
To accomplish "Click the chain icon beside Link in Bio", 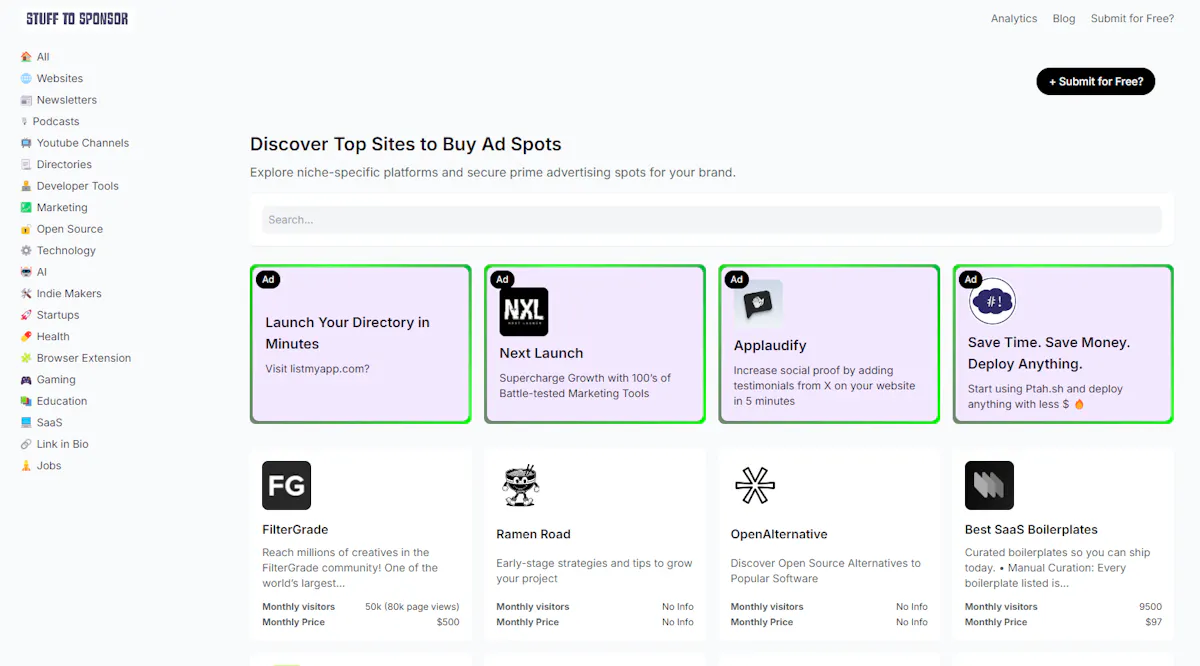I will [26, 444].
